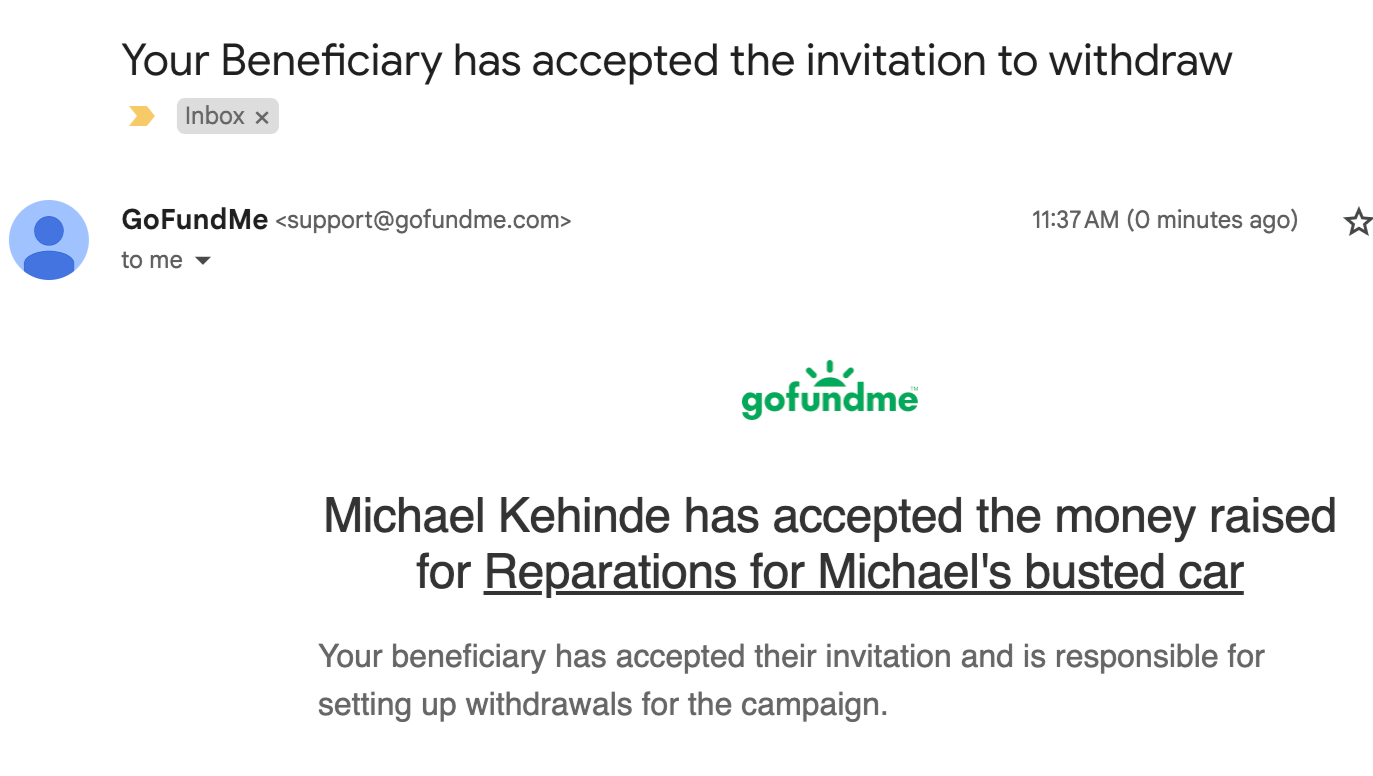
Task: Click the "setting up withdrawals" sentence
Action: click(x=603, y=705)
